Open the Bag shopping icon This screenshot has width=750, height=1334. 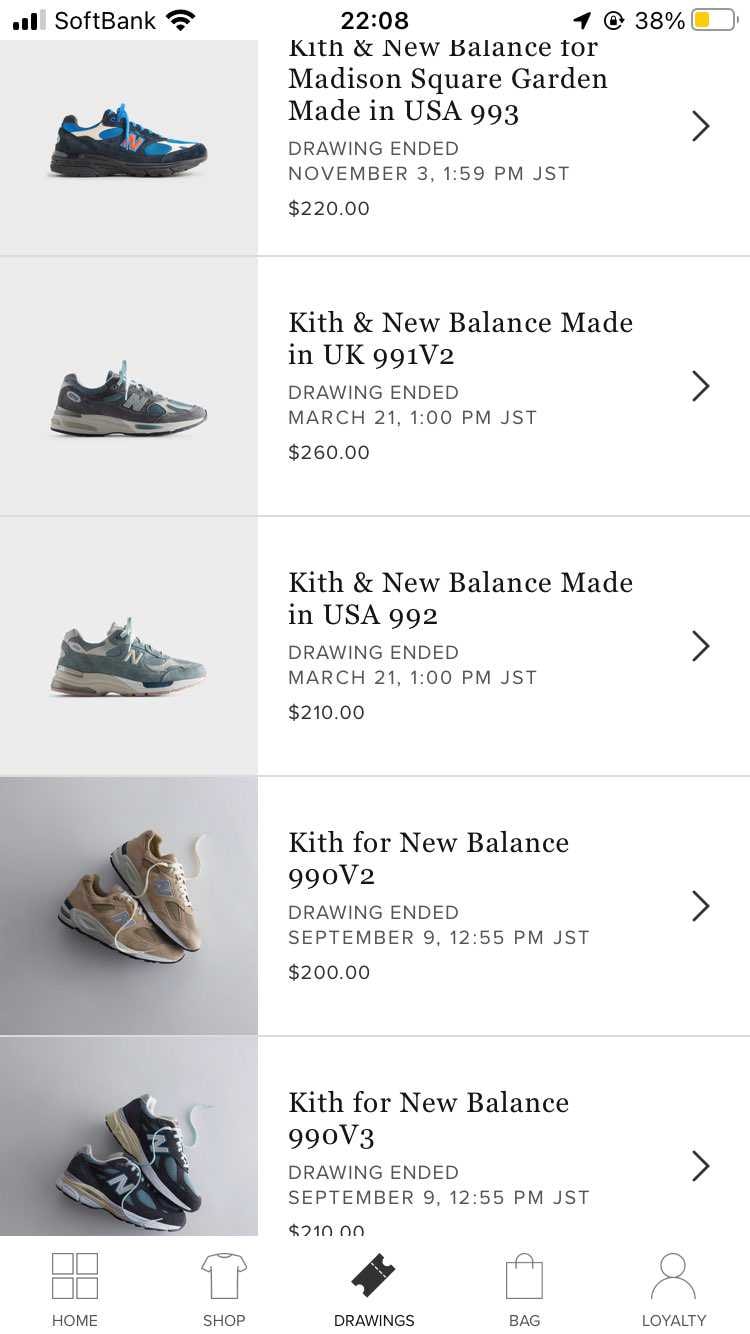point(524,1276)
